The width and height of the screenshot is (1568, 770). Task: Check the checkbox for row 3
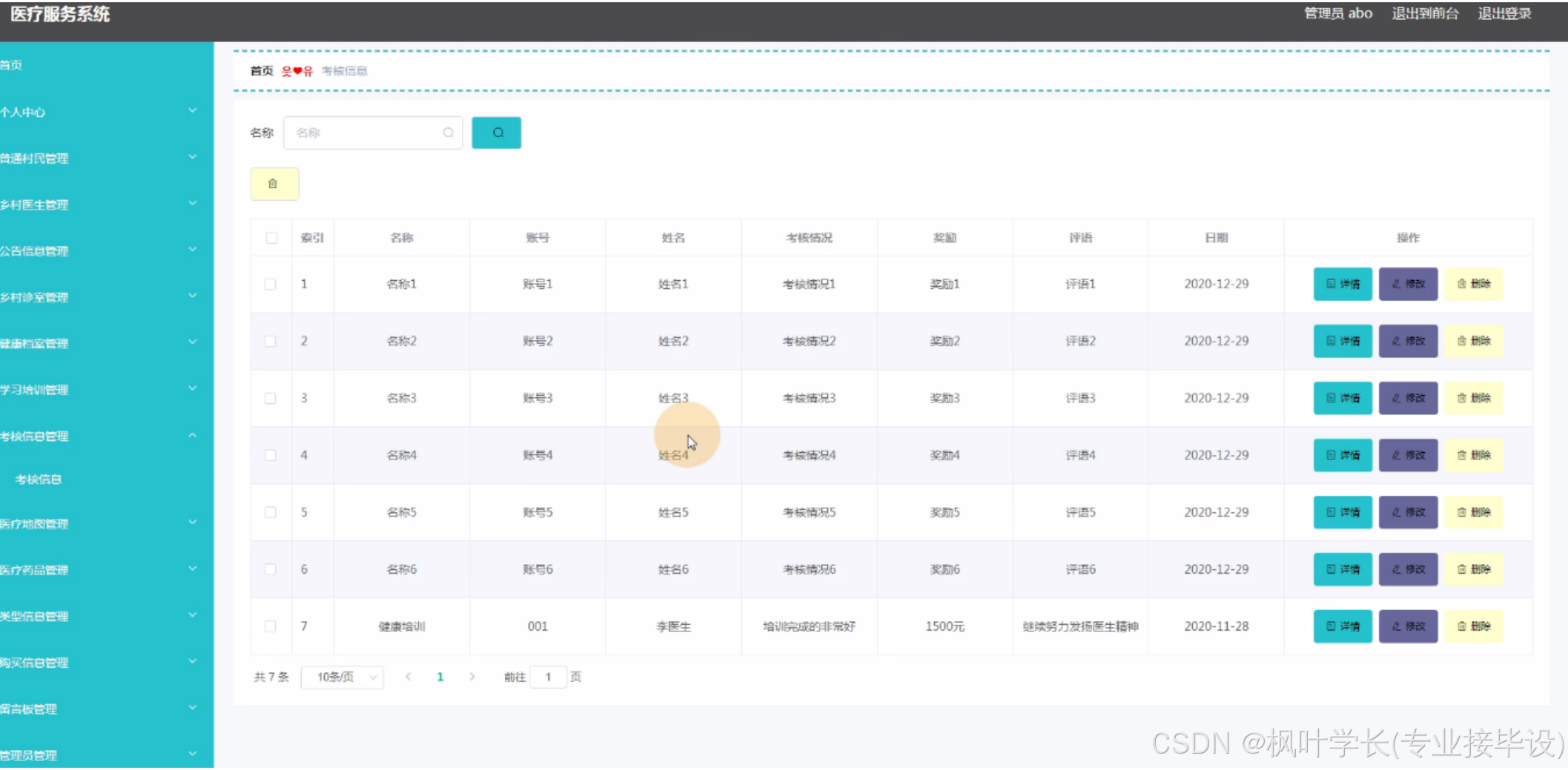(x=271, y=398)
